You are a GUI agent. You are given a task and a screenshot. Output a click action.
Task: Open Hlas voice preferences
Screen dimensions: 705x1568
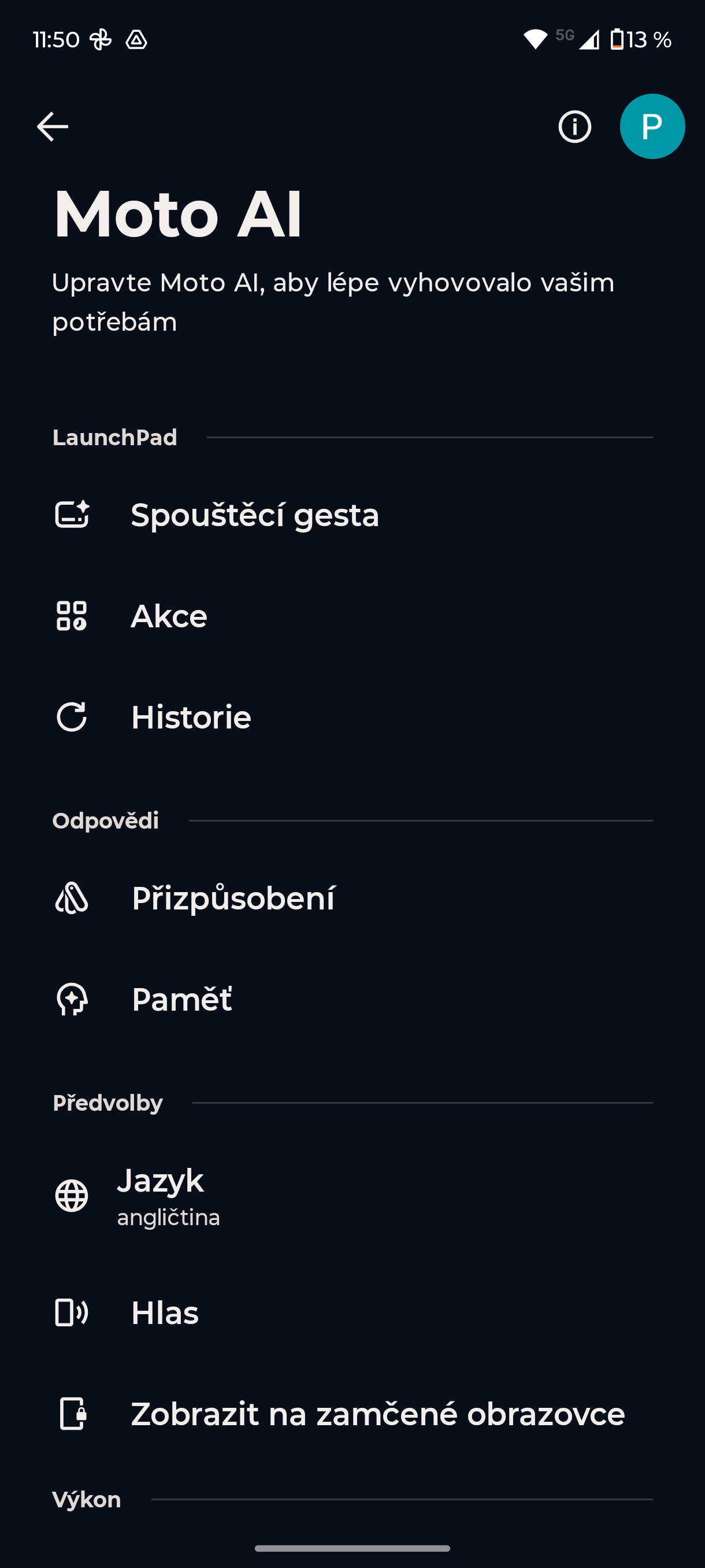click(165, 1312)
